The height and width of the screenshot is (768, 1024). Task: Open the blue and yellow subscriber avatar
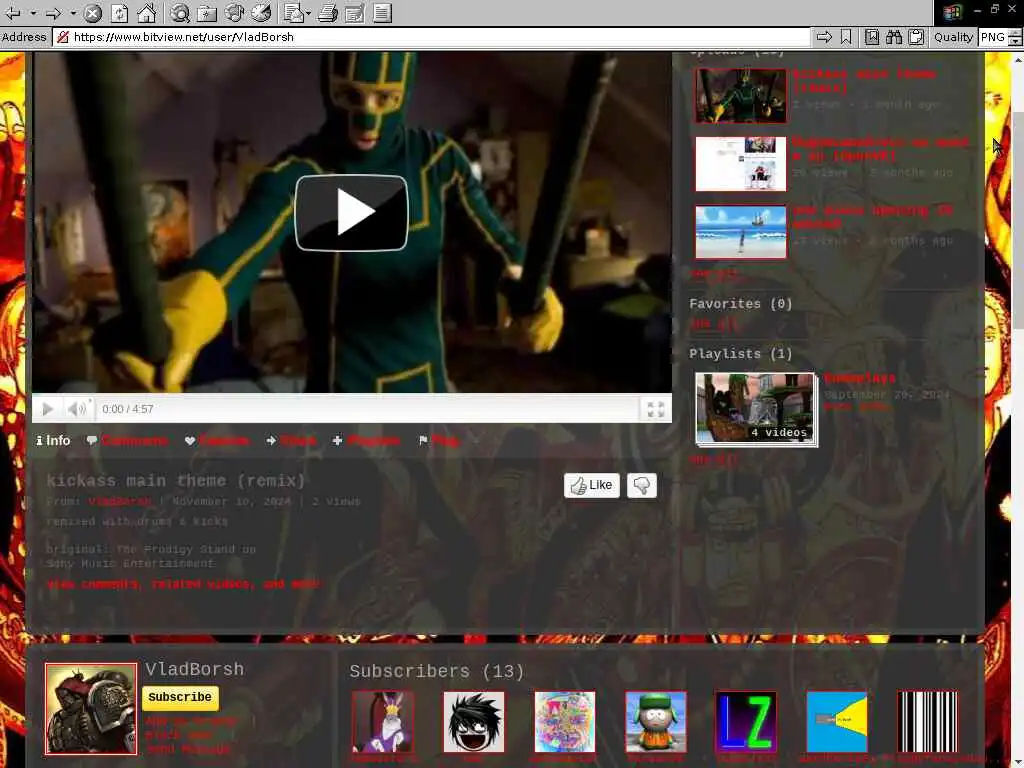coord(837,722)
